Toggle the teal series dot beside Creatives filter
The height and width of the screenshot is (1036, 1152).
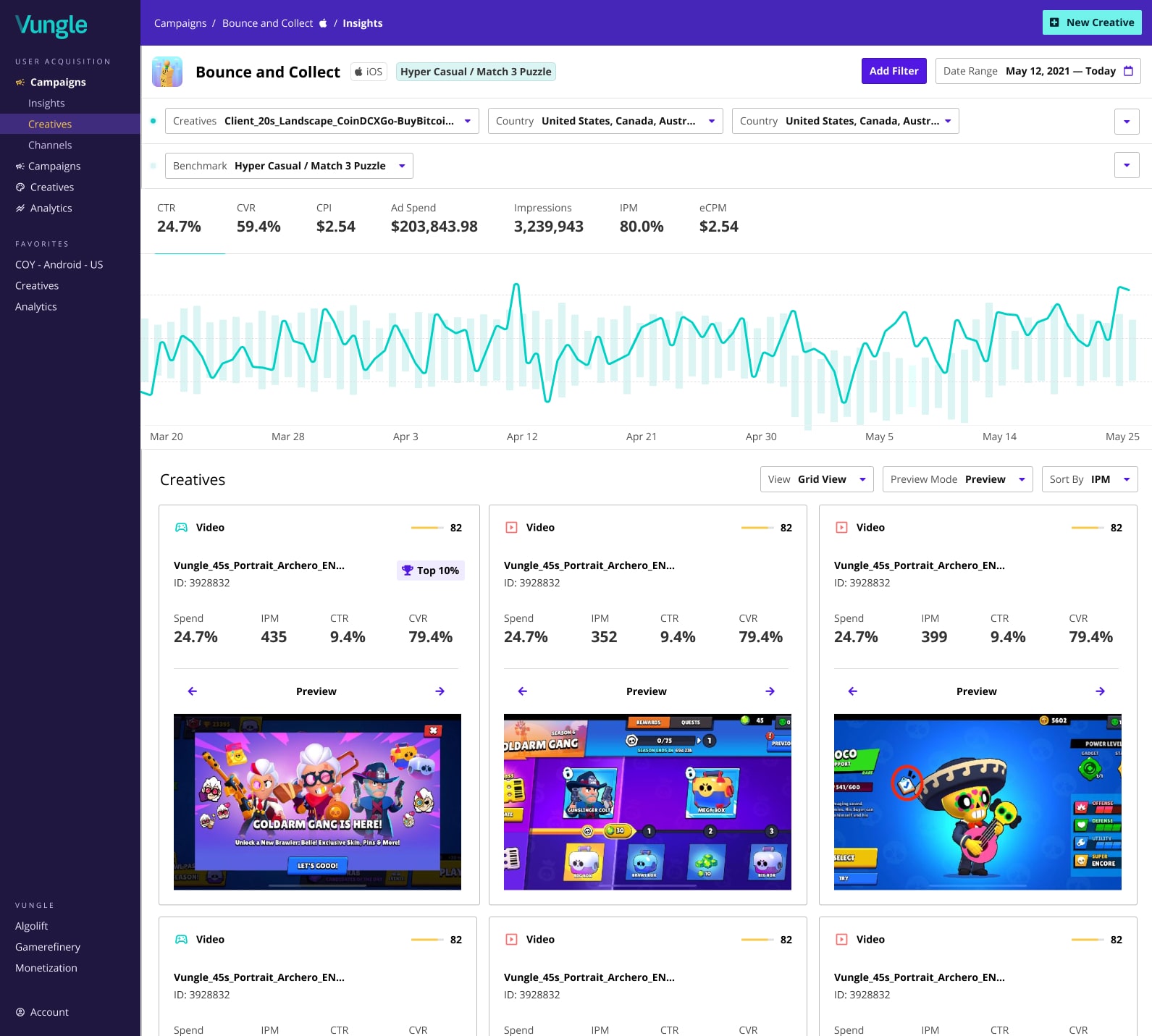click(153, 121)
